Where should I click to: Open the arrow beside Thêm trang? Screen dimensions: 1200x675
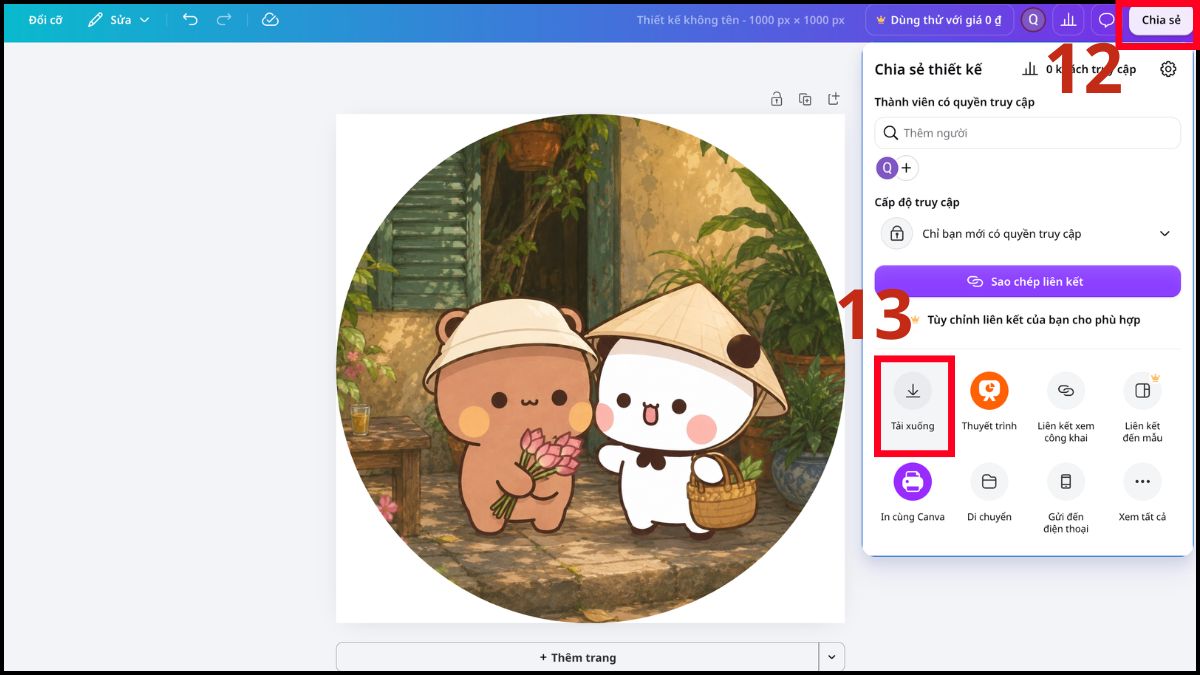832,657
